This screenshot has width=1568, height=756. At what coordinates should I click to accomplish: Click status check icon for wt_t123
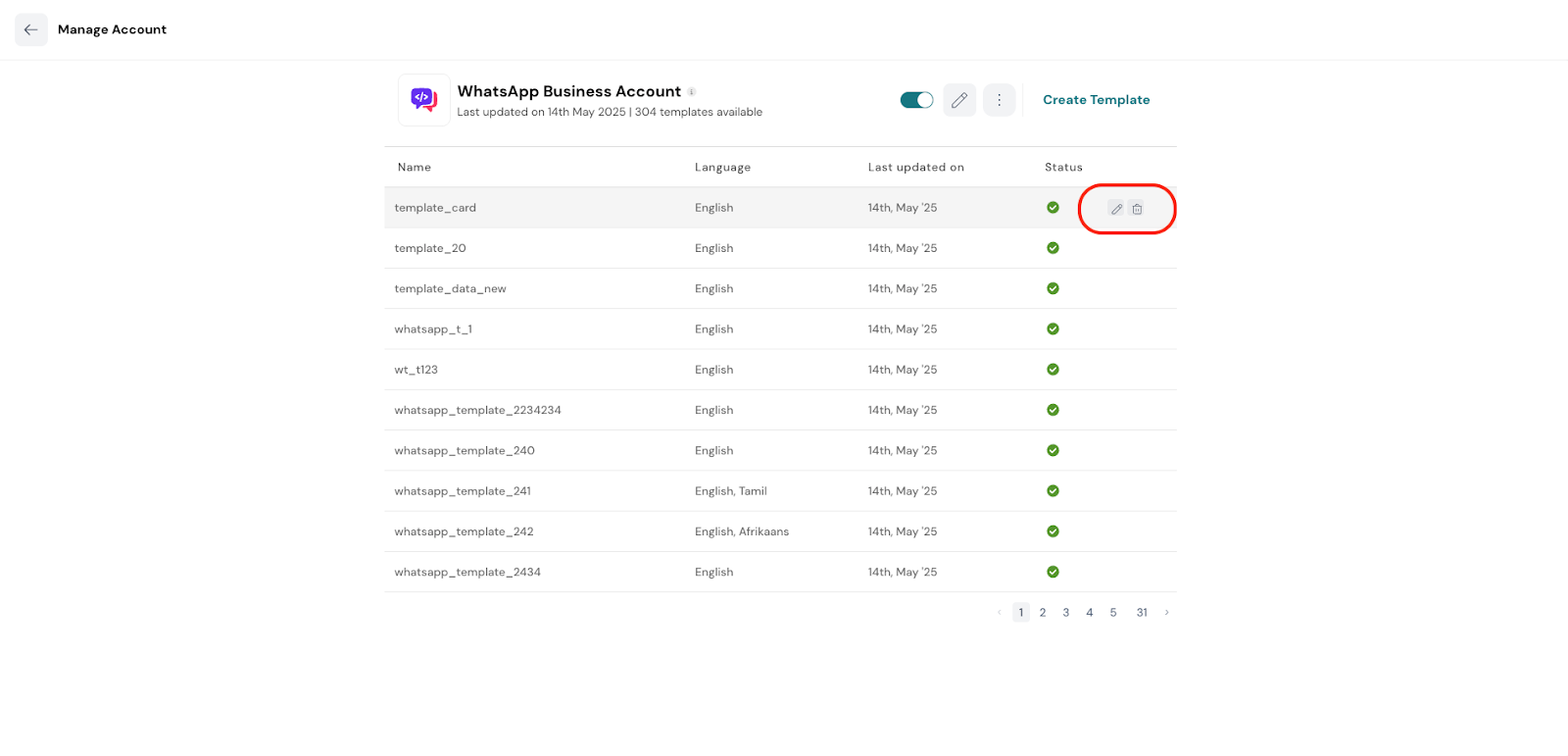click(x=1053, y=370)
